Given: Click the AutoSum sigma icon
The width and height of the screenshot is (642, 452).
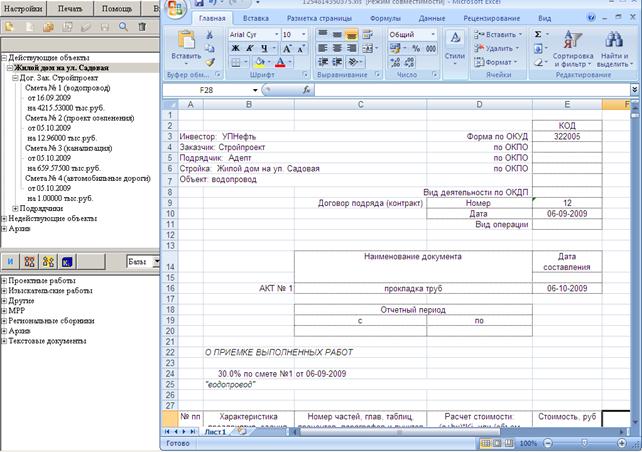Looking at the screenshot, I should click(538, 34).
